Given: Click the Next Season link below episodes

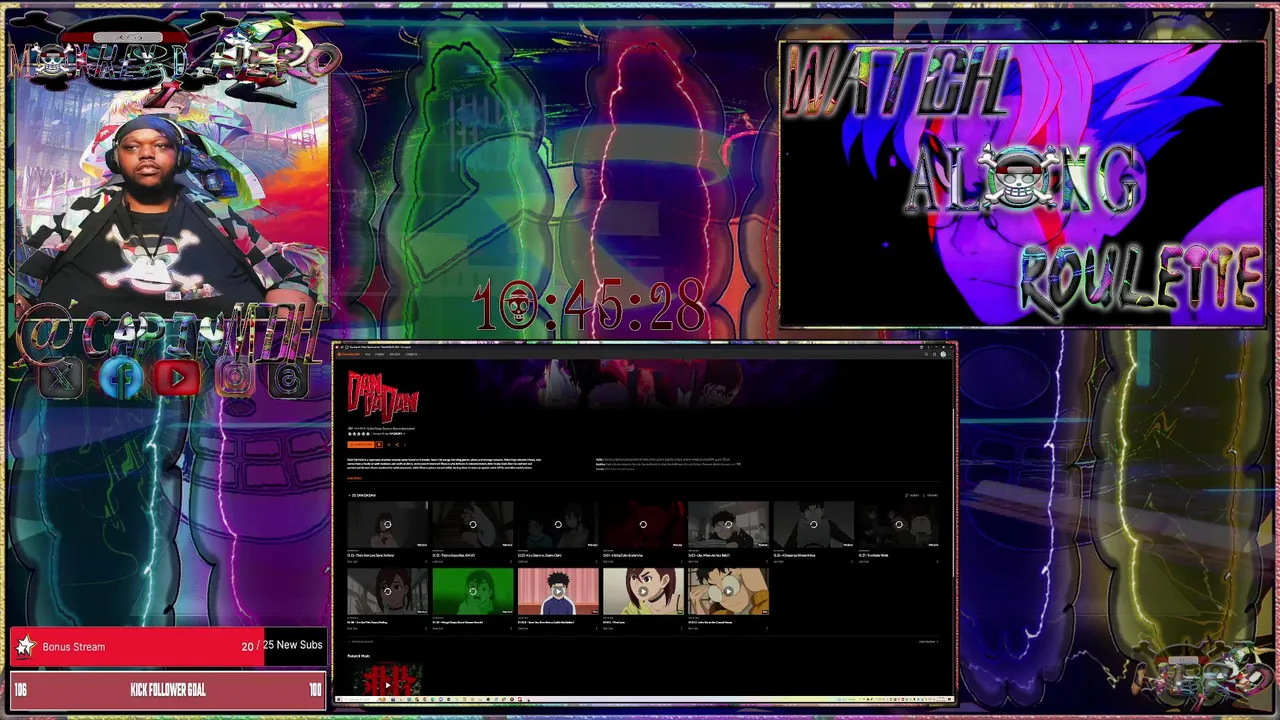Looking at the screenshot, I should coord(928,641).
